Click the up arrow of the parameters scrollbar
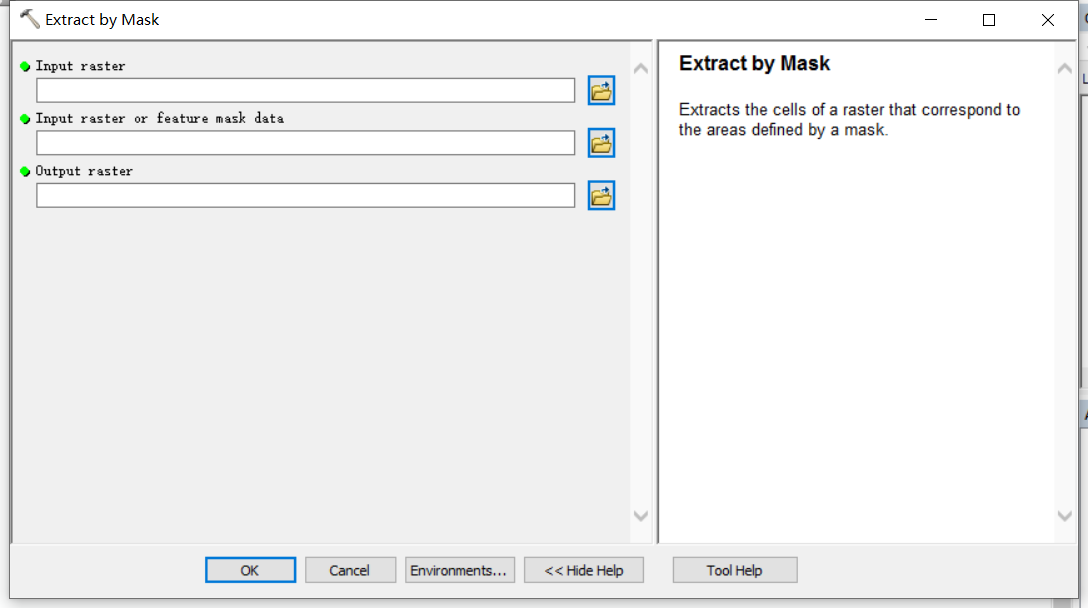The width and height of the screenshot is (1088, 608). 641,69
